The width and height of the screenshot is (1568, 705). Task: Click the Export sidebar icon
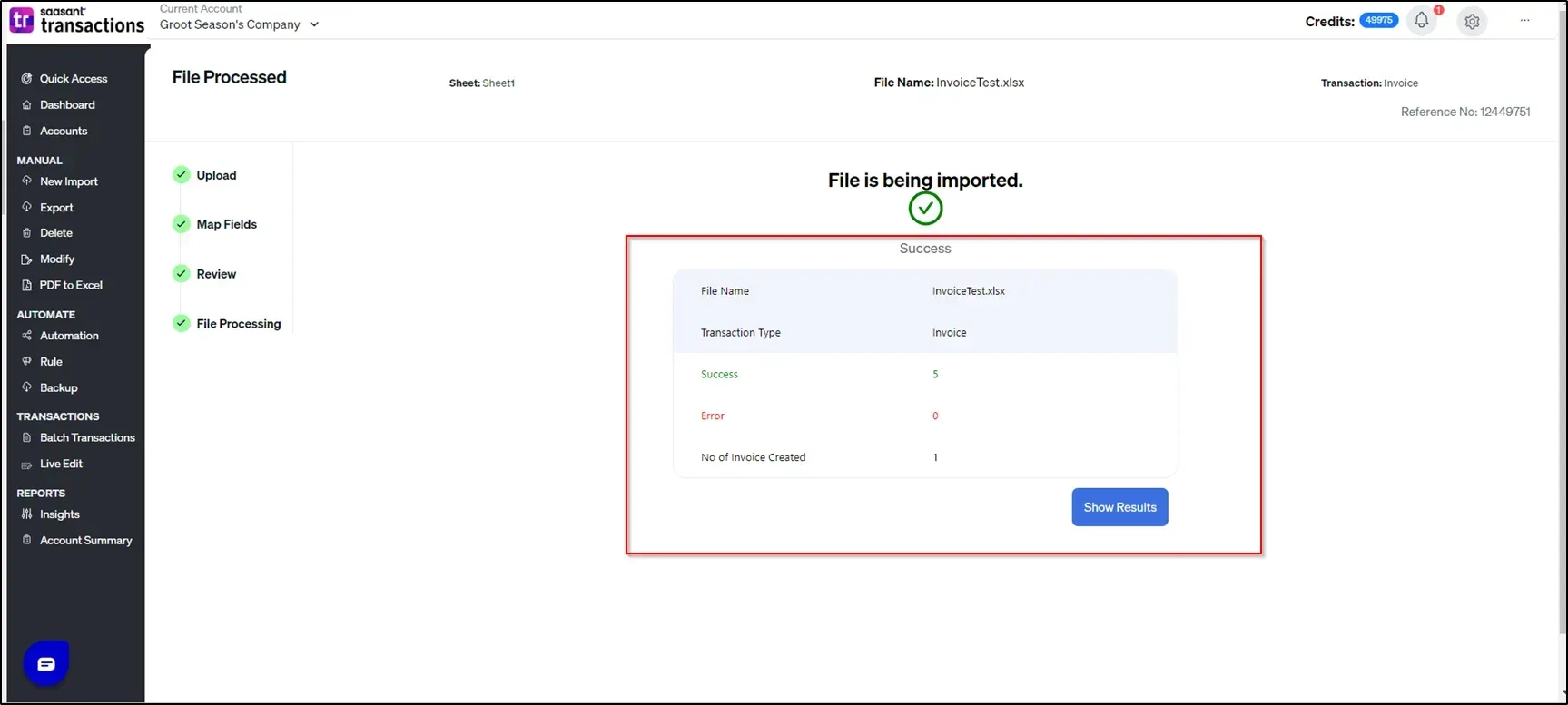(x=26, y=208)
